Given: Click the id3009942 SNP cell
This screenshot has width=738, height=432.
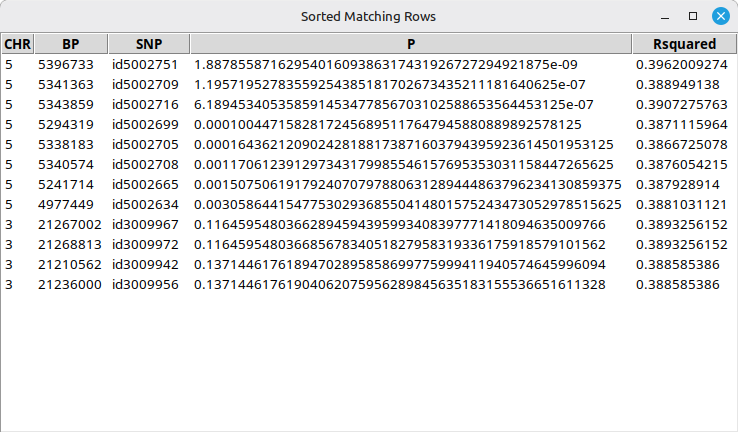Looking at the screenshot, I should click(x=145, y=264).
